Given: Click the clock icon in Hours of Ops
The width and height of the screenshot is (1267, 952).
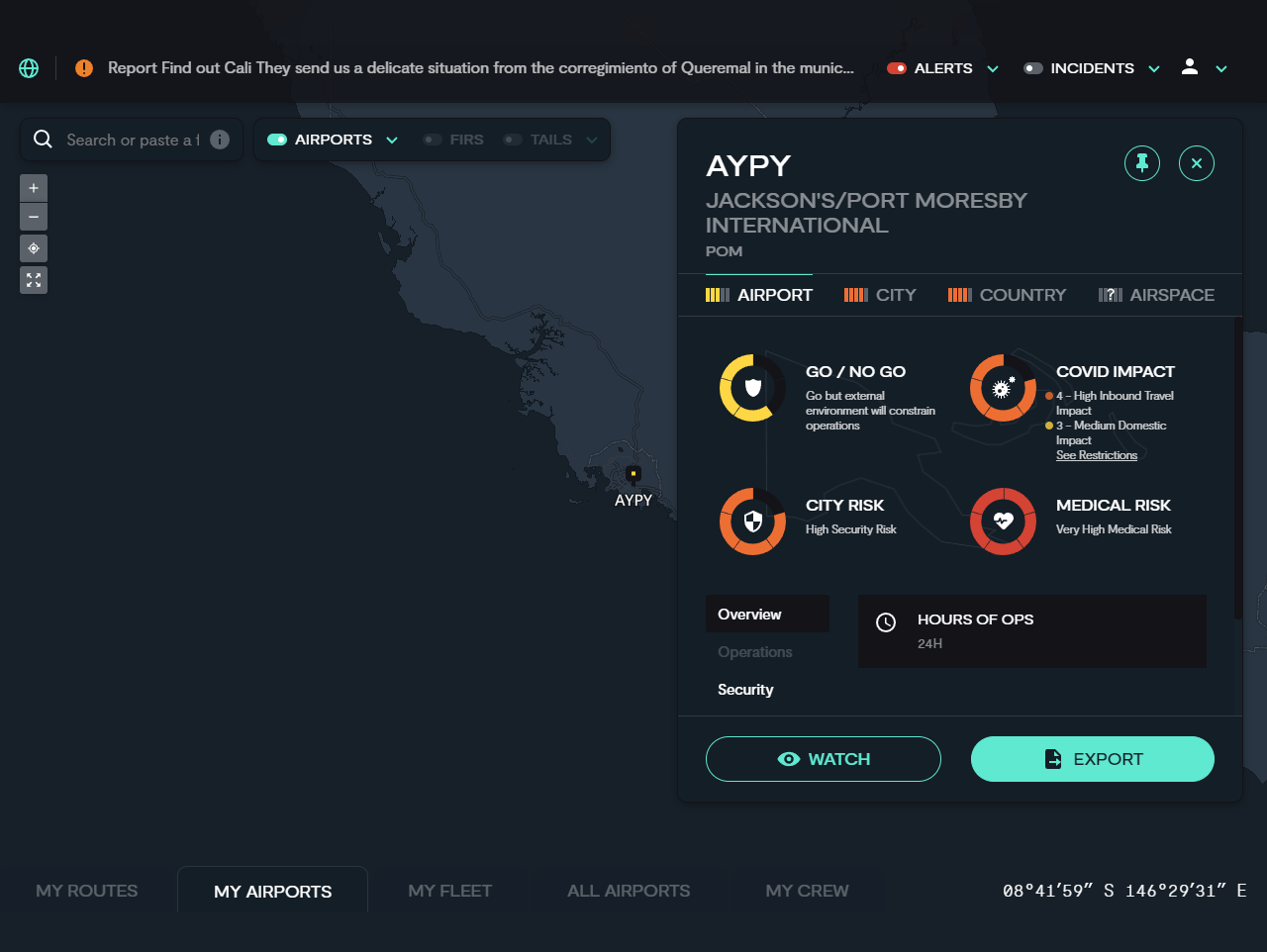Looking at the screenshot, I should pyautogui.click(x=885, y=622).
